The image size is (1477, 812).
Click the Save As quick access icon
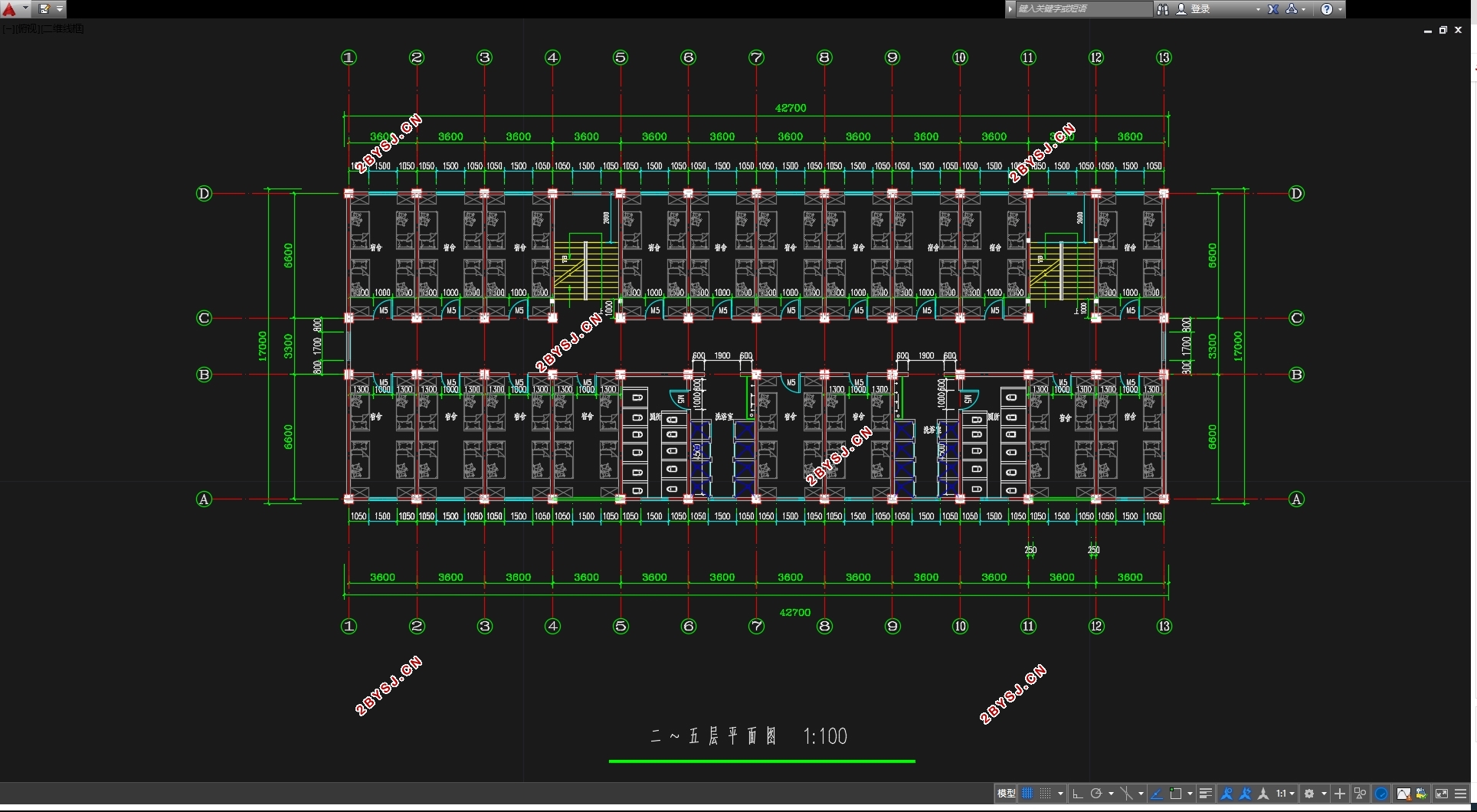(x=44, y=9)
